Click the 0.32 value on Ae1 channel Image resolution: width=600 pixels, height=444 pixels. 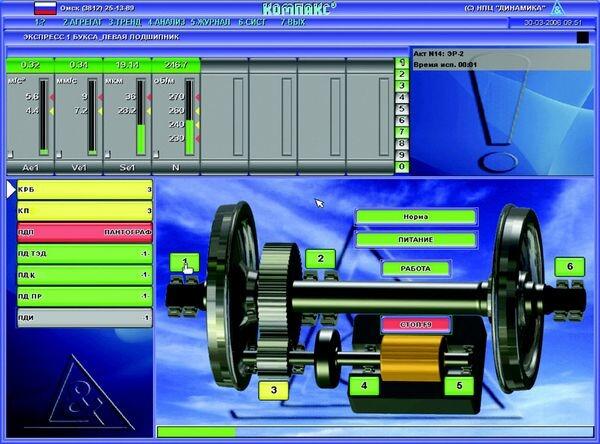(30, 65)
